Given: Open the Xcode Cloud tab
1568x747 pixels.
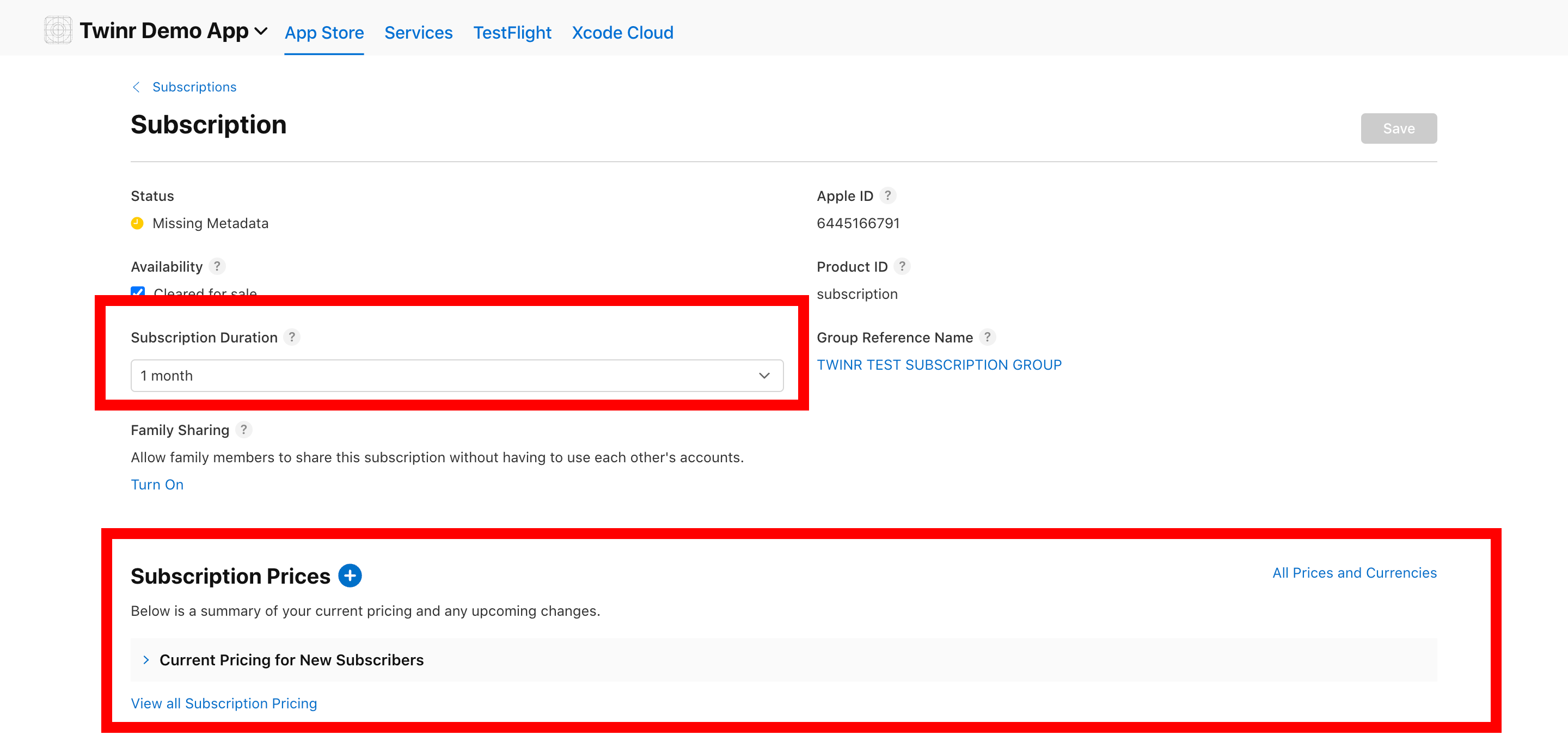Looking at the screenshot, I should pos(622,32).
